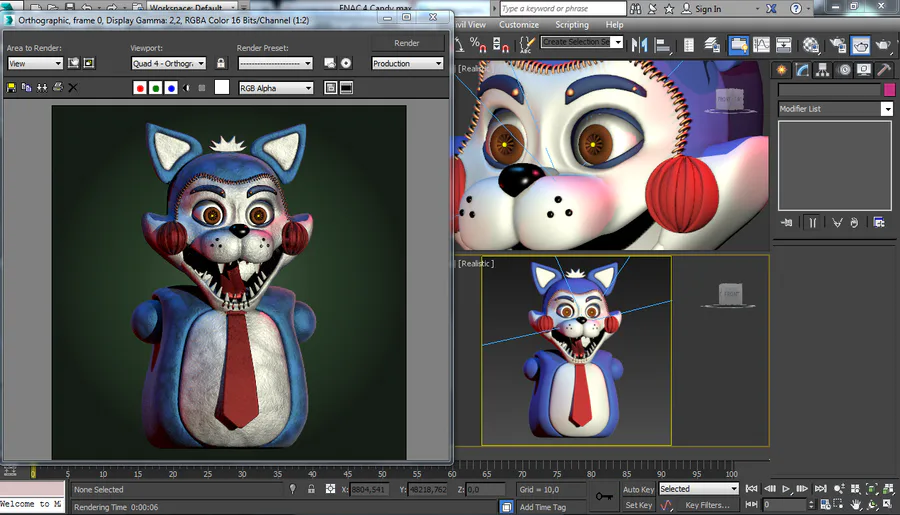Click the Pin Stack icon
The image size is (900, 515).
787,222
